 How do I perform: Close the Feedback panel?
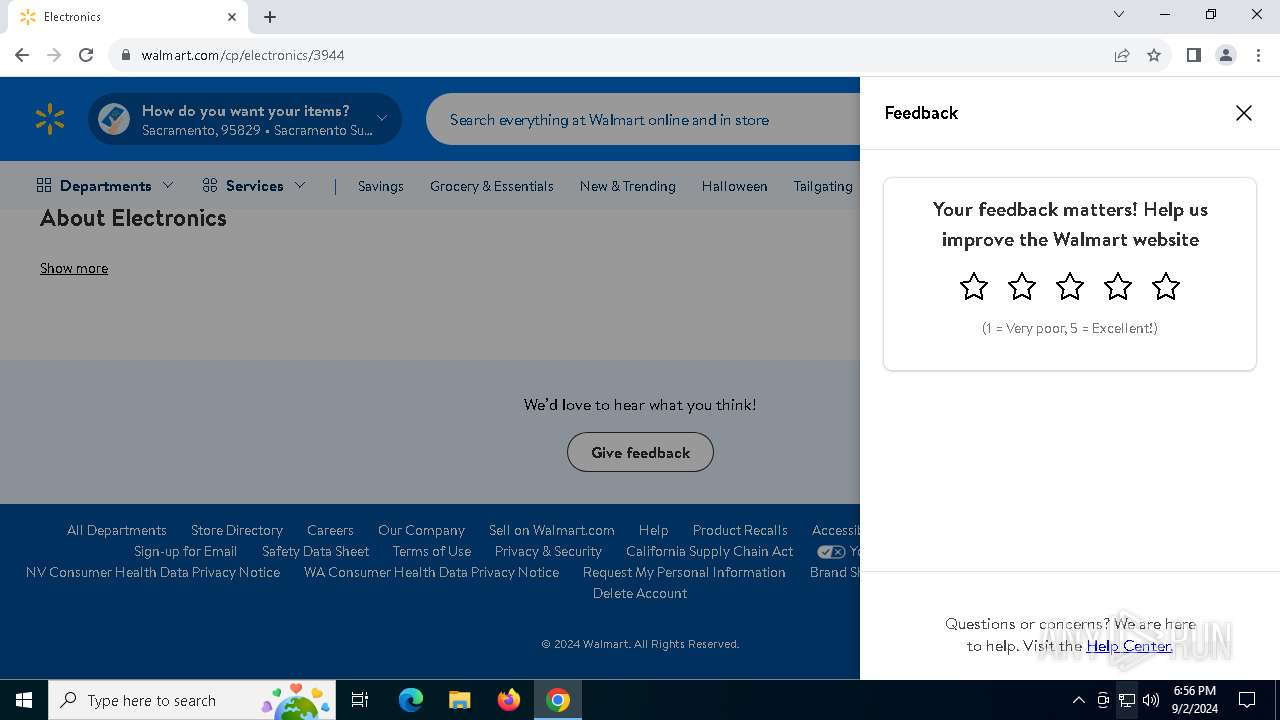[x=1244, y=113]
